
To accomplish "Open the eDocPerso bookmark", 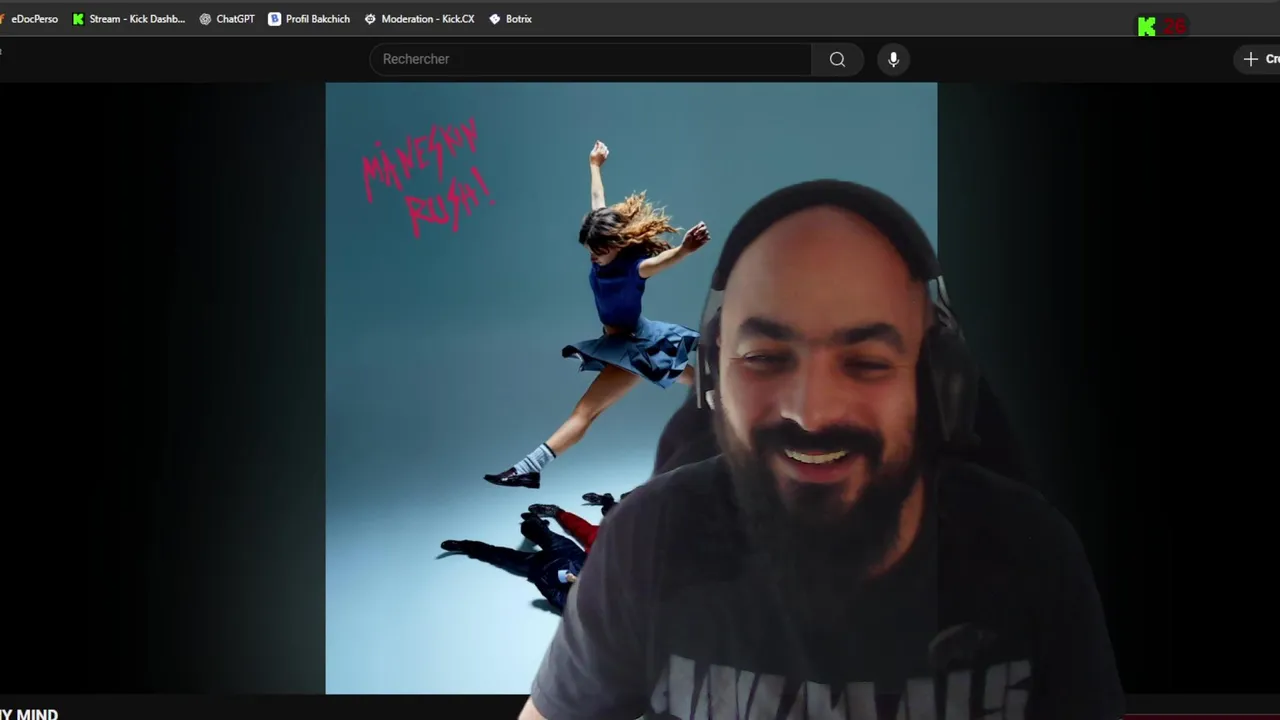I will click(x=30, y=19).
